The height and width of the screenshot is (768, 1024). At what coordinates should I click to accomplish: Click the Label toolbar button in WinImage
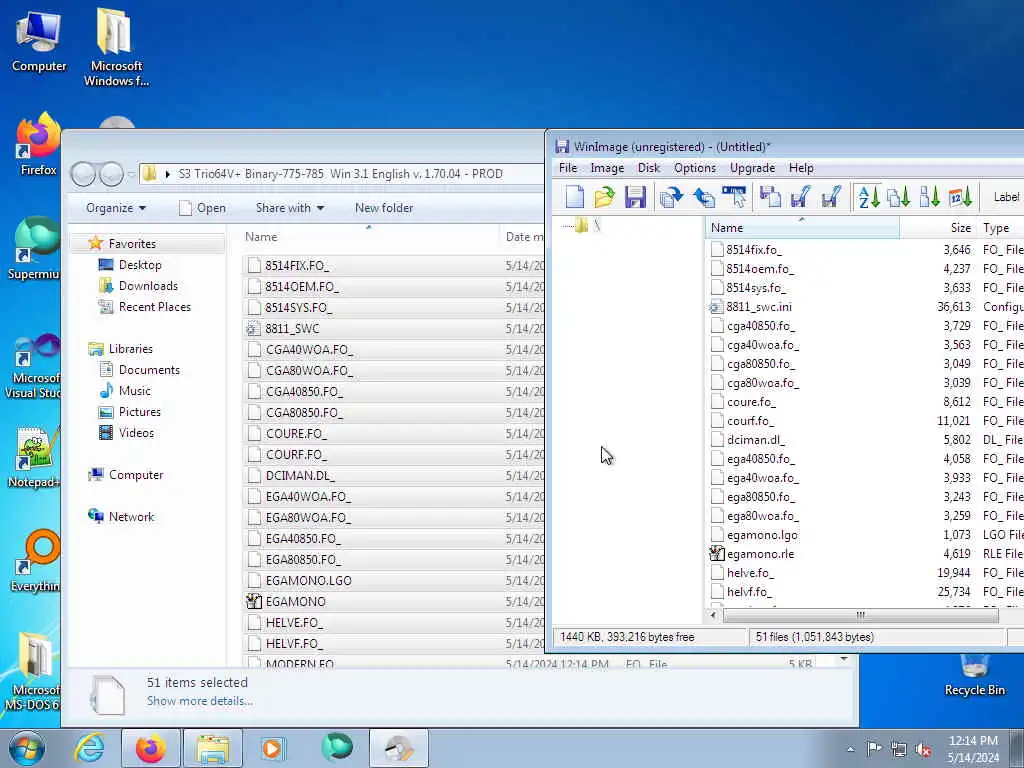(x=1006, y=197)
